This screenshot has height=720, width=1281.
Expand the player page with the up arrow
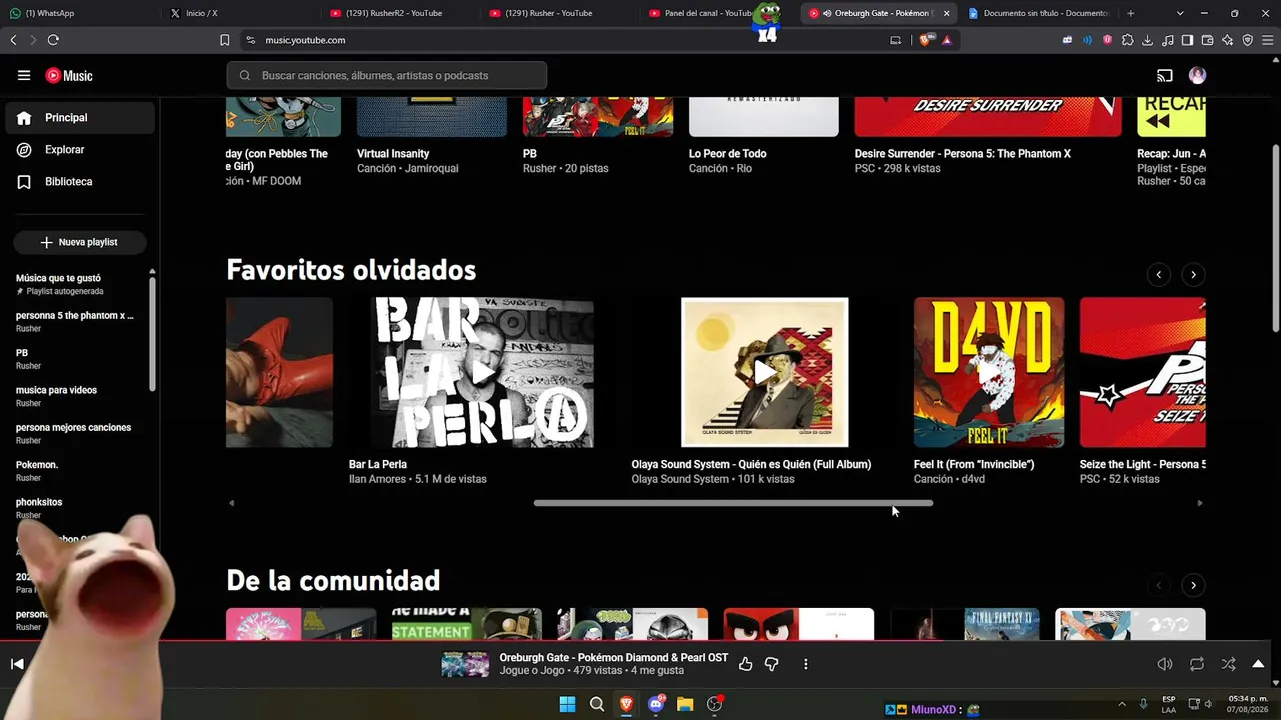[x=1258, y=664]
